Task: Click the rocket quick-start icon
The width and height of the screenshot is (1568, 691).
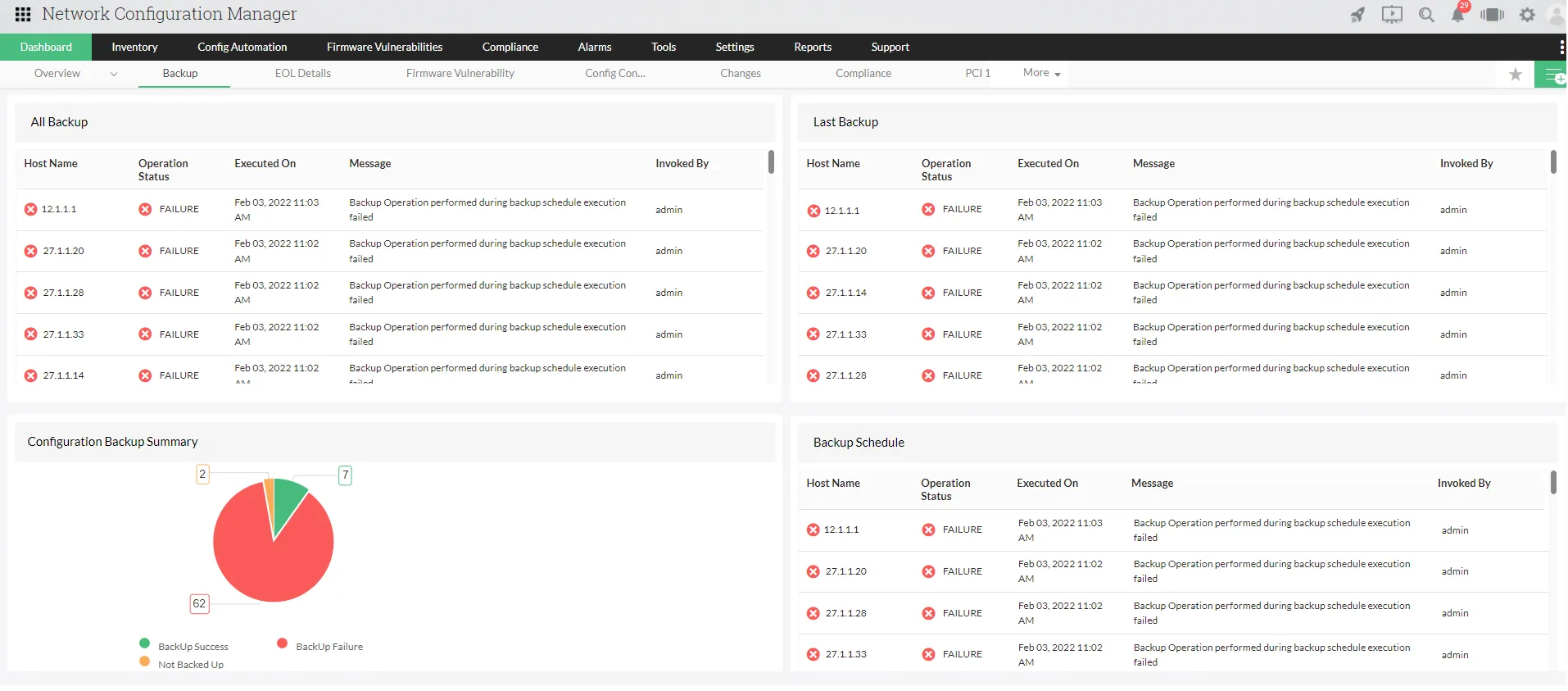Action: [x=1357, y=15]
